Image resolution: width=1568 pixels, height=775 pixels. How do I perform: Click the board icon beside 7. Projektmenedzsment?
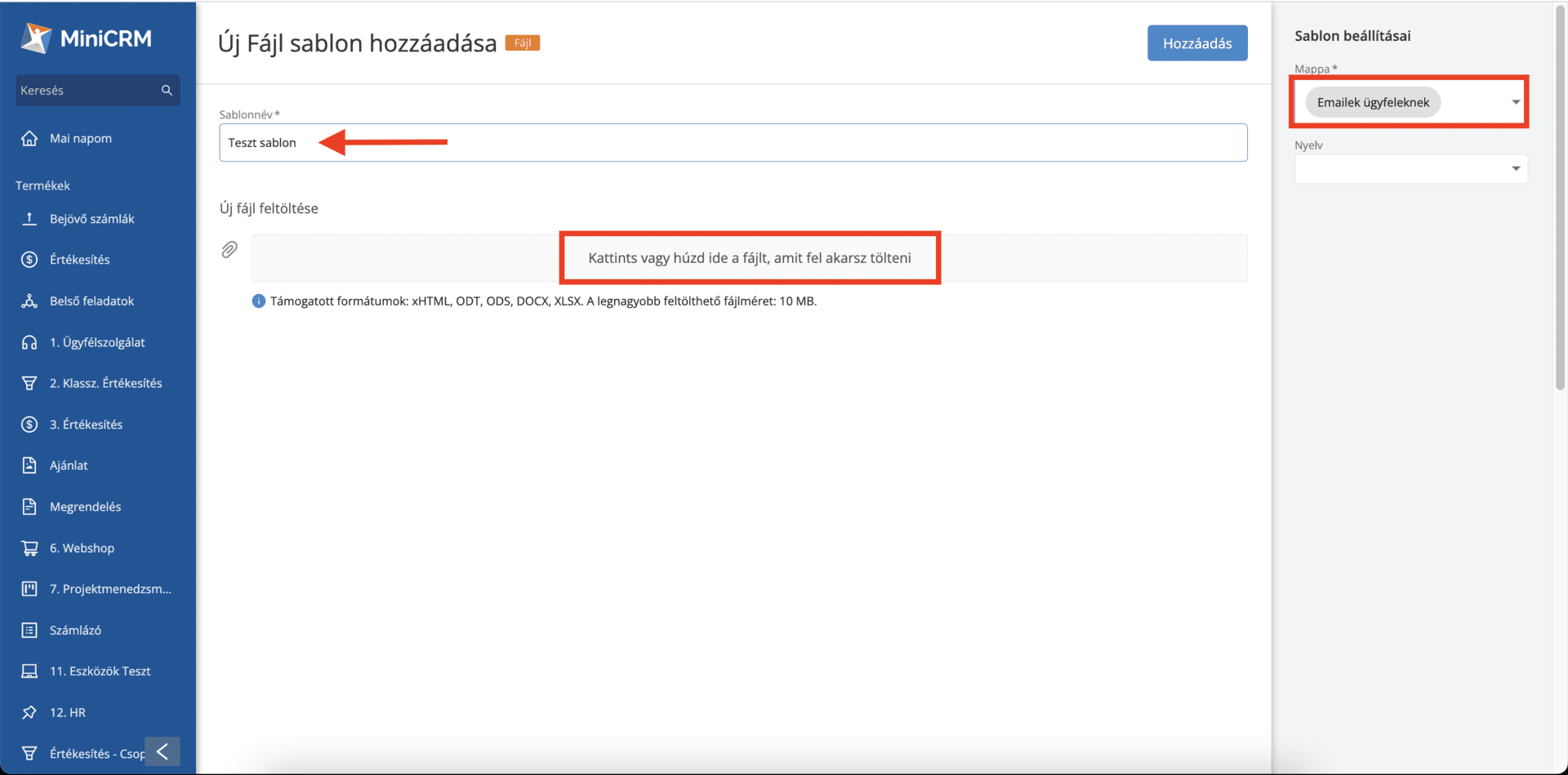pos(29,588)
